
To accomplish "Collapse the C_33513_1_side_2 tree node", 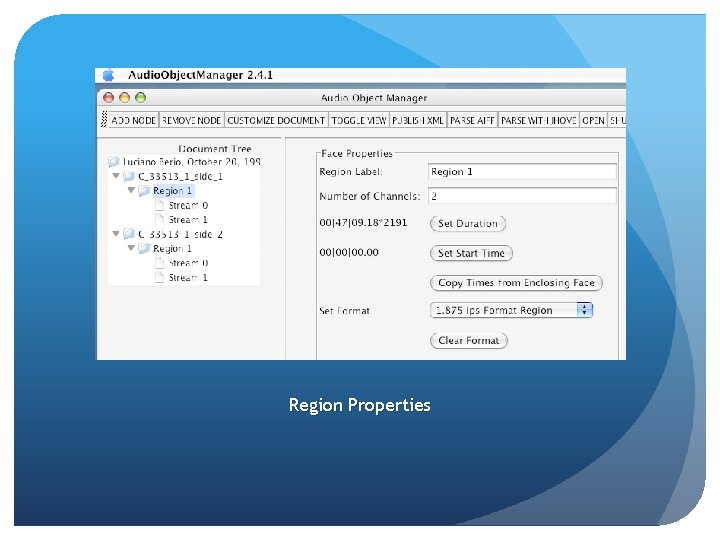I will (116, 234).
